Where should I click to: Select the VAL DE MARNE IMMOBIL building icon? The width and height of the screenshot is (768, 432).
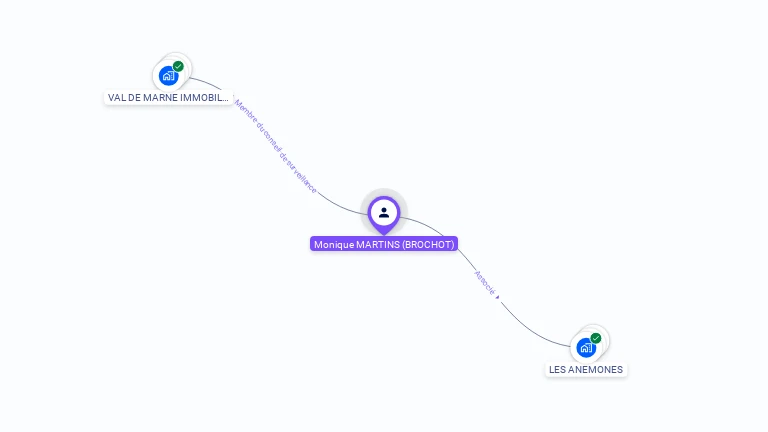click(x=168, y=76)
